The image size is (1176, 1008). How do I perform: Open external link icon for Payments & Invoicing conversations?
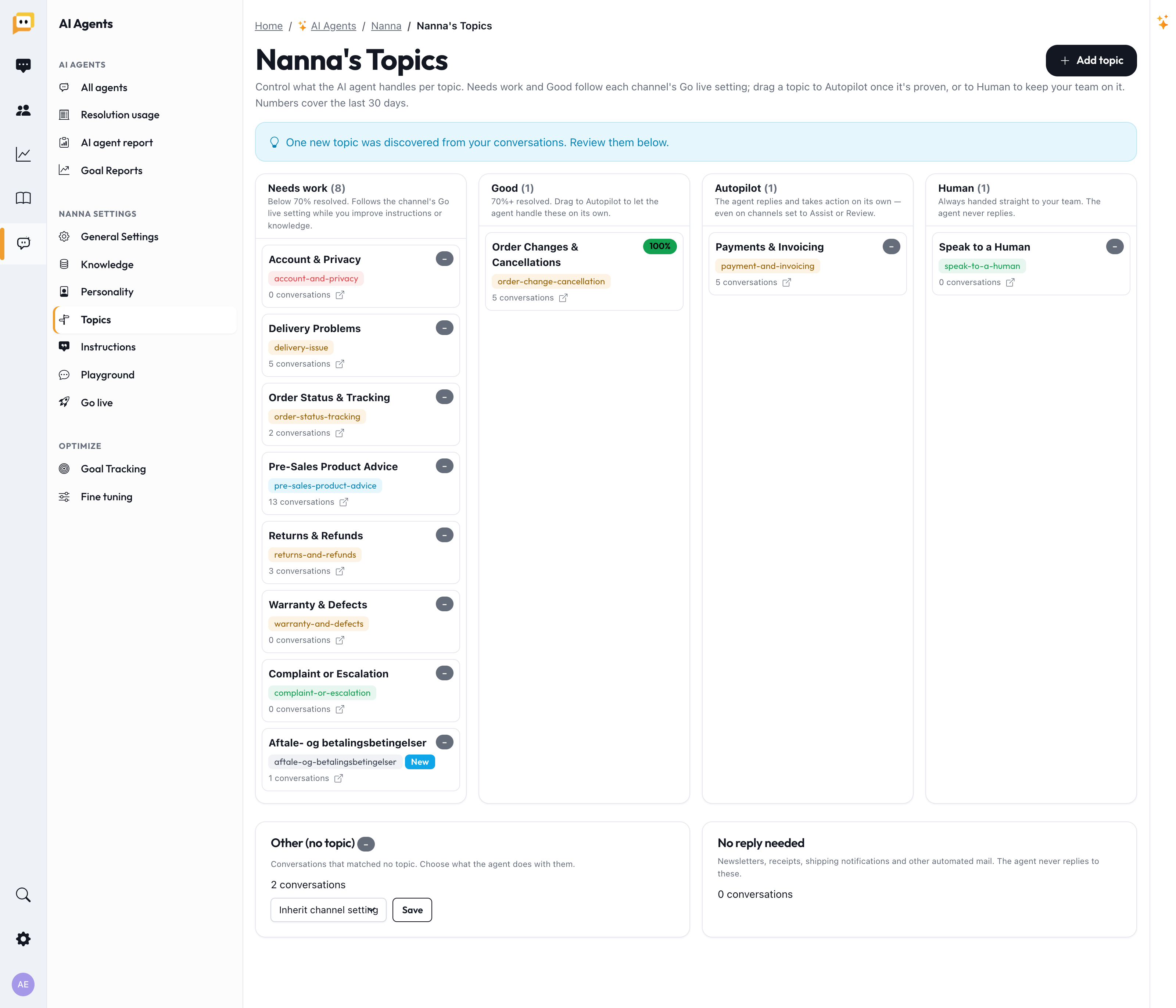click(x=787, y=282)
